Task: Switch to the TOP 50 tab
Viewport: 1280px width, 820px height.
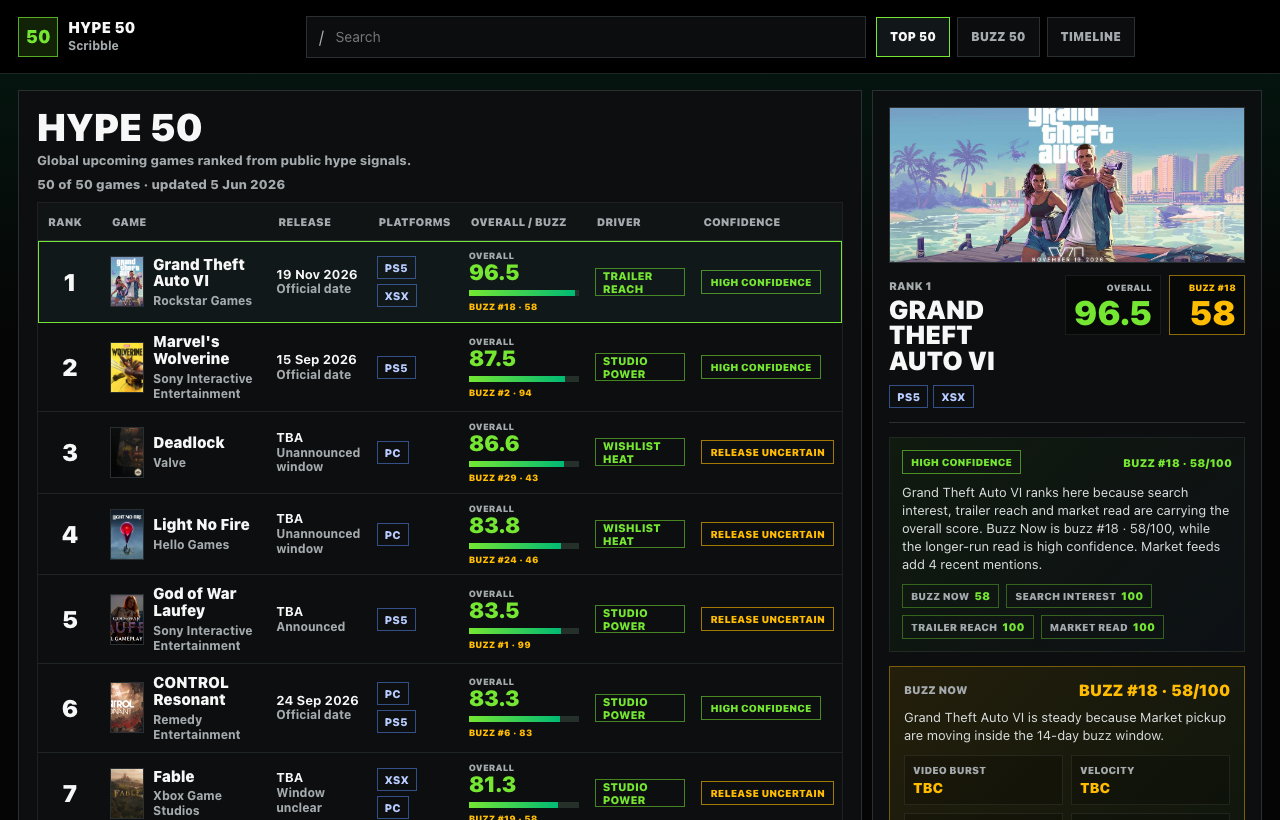Action: (x=913, y=37)
